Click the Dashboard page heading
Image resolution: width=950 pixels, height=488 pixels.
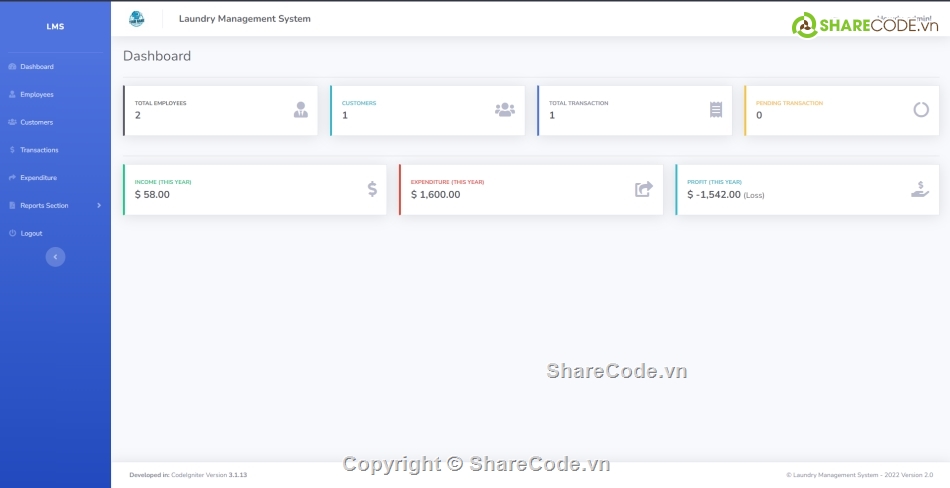tap(157, 56)
